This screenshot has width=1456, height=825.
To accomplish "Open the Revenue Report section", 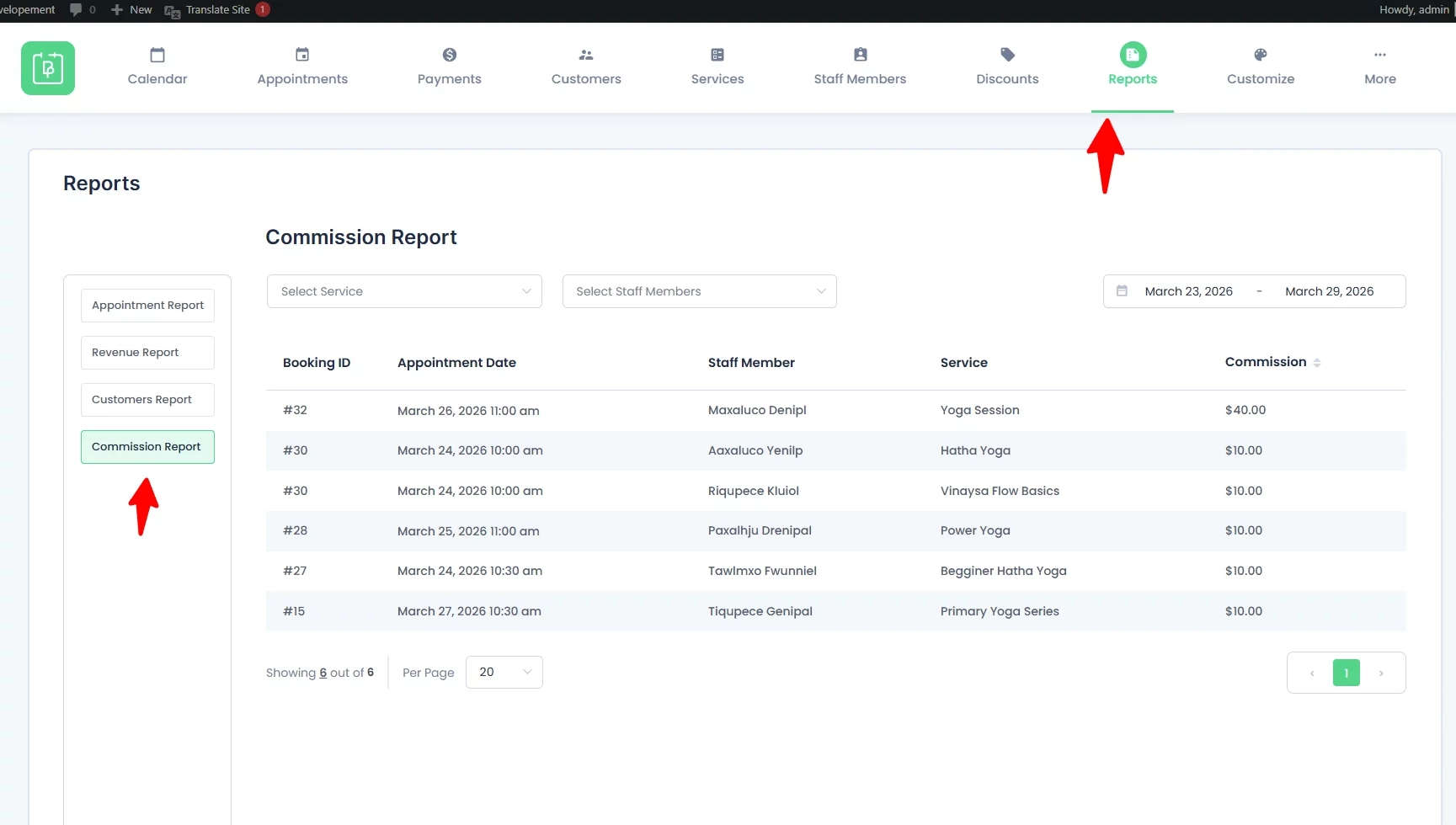I will 147,353.
